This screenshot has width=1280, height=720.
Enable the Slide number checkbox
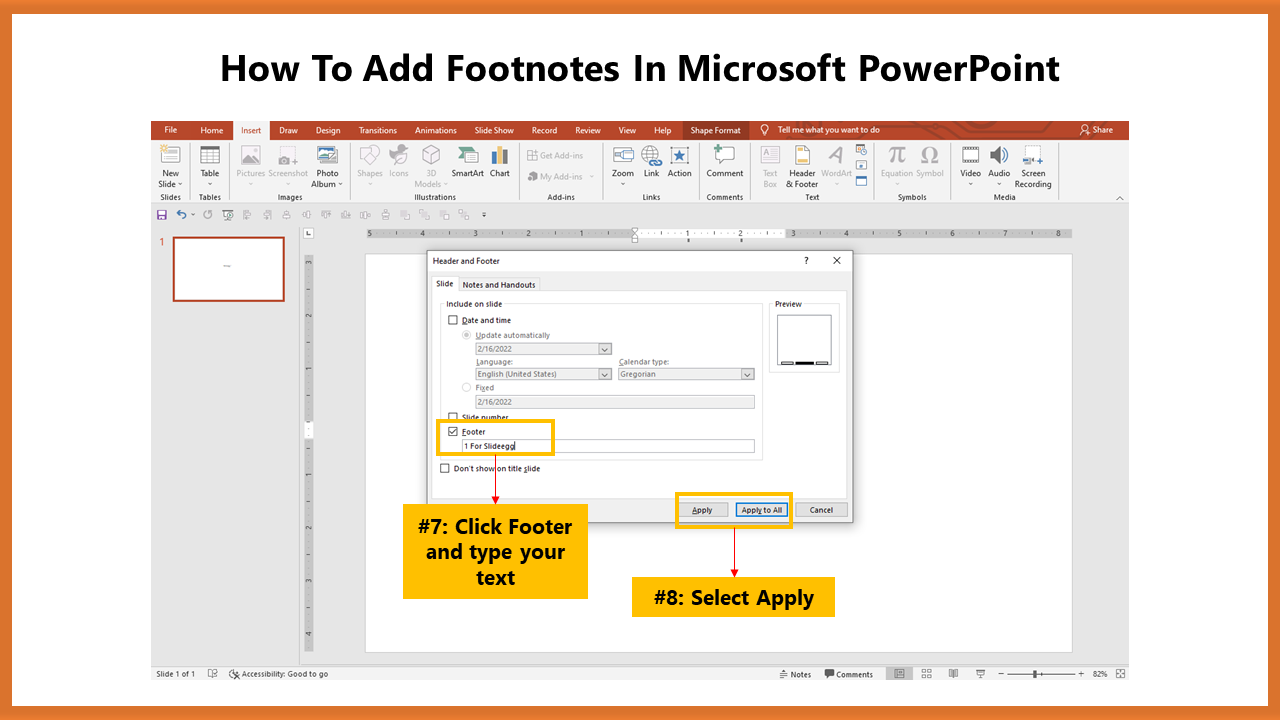coord(453,417)
